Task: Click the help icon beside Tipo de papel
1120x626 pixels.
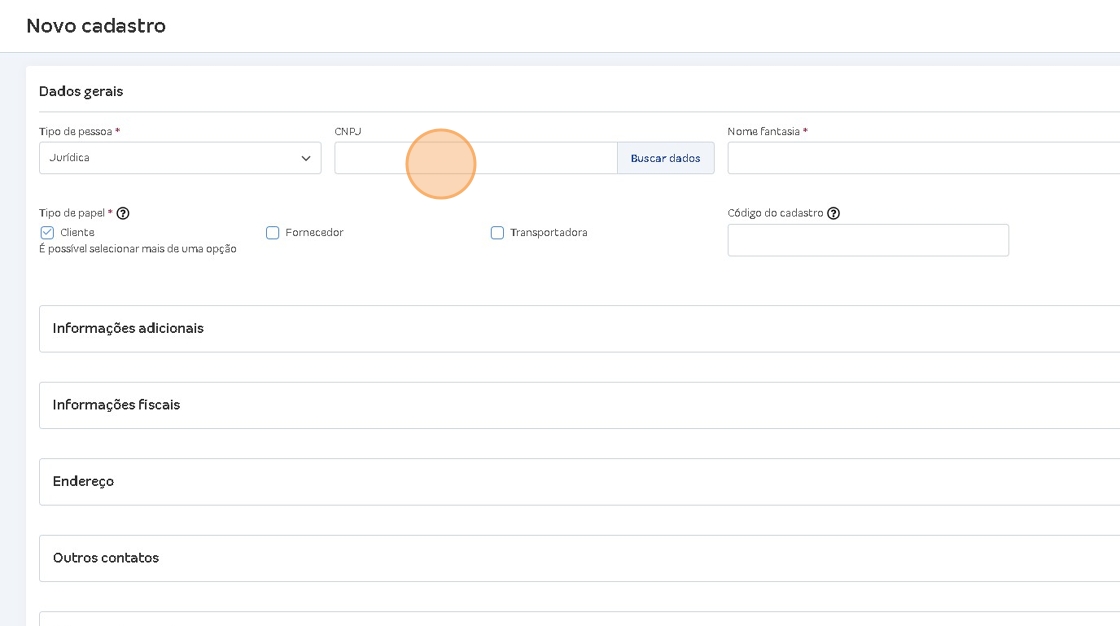Action: click(x=123, y=213)
